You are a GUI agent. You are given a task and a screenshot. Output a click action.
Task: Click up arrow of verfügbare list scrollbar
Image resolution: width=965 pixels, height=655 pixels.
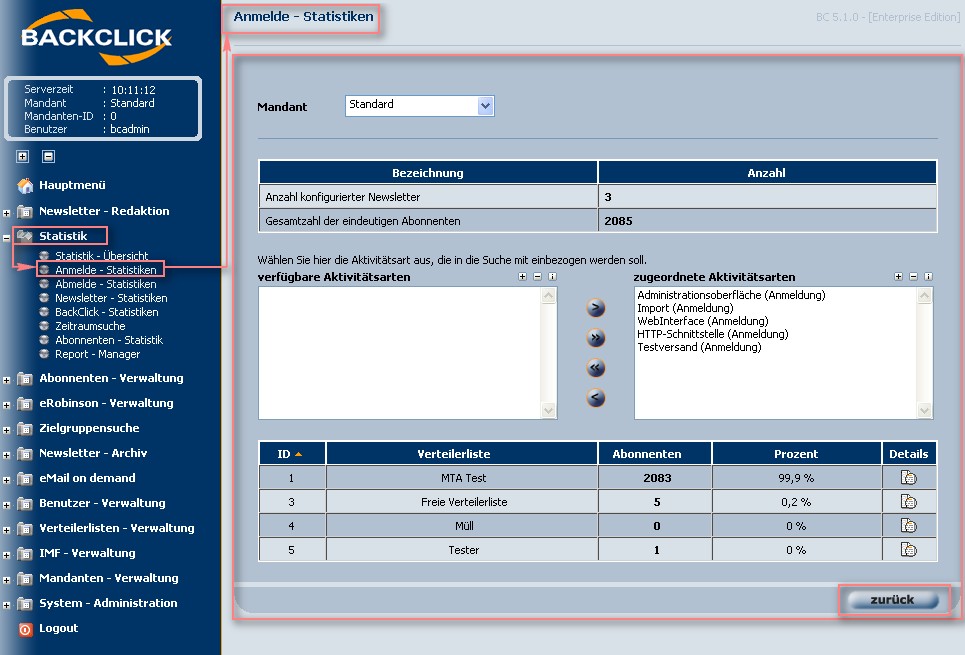click(x=548, y=296)
